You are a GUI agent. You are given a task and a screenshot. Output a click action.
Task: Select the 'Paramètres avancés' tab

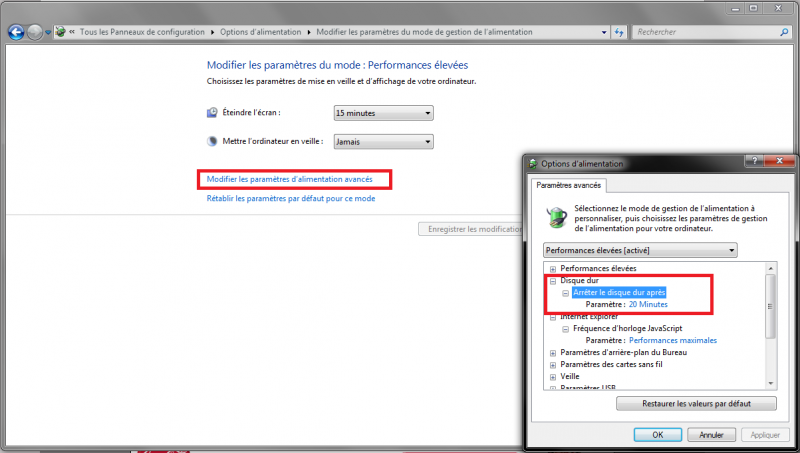(568, 185)
